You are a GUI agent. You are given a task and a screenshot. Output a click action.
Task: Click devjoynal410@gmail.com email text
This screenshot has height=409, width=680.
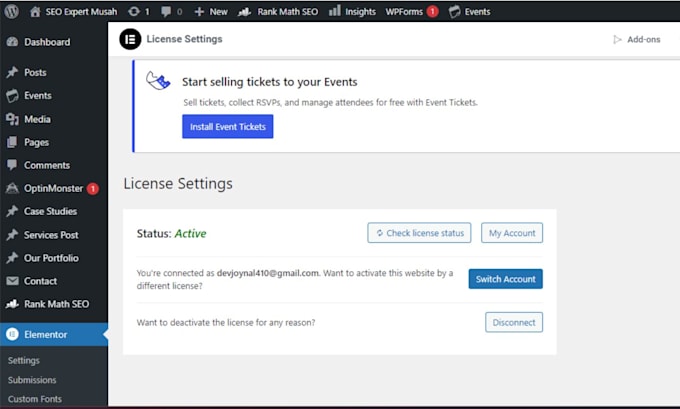click(x=268, y=273)
